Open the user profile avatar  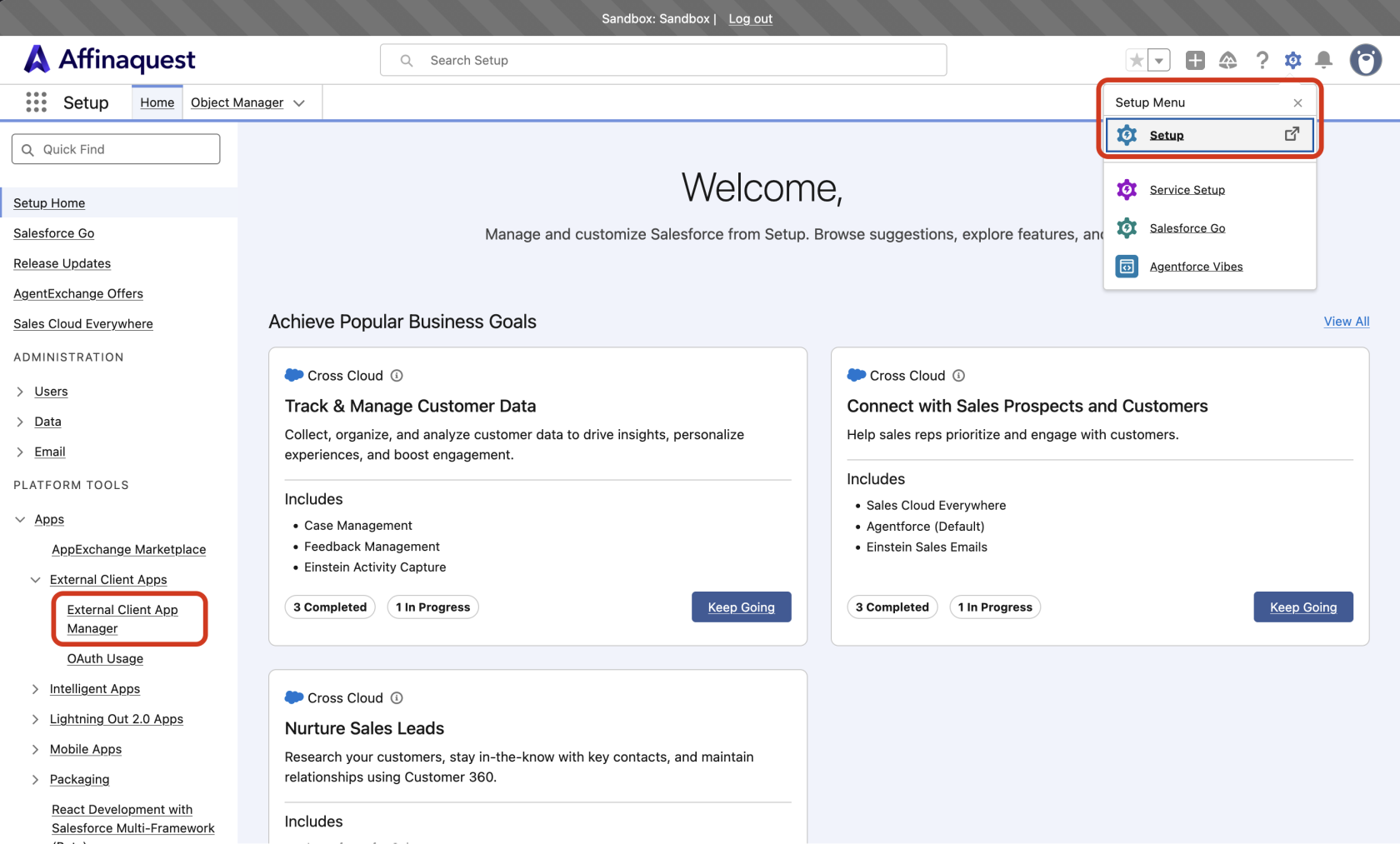1366,60
